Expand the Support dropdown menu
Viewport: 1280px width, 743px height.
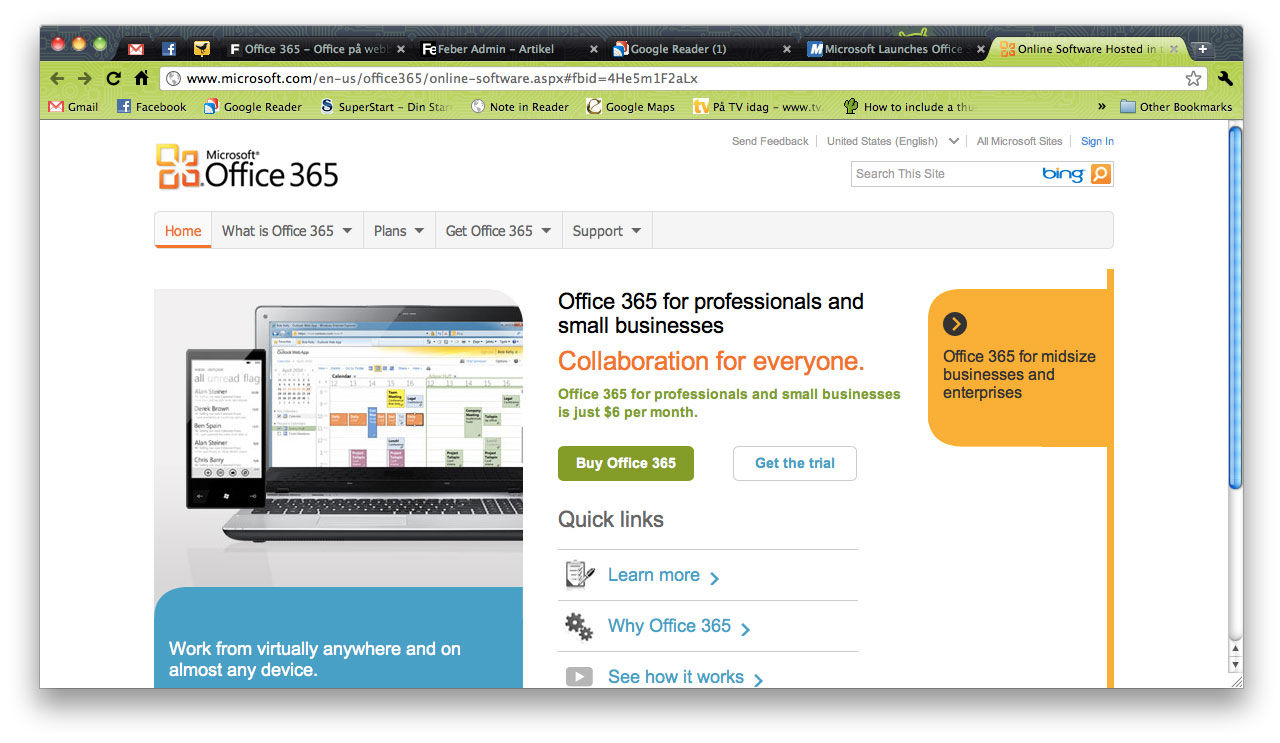pyautogui.click(x=607, y=231)
